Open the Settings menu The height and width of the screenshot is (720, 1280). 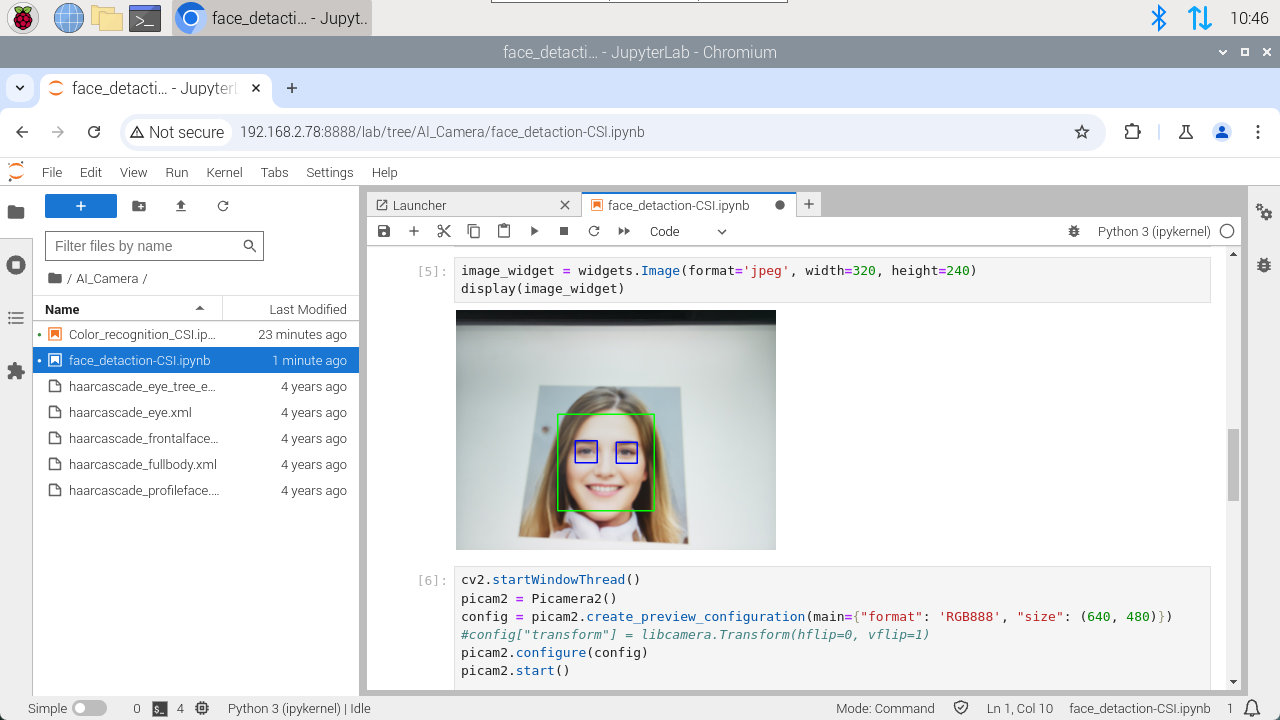(330, 172)
